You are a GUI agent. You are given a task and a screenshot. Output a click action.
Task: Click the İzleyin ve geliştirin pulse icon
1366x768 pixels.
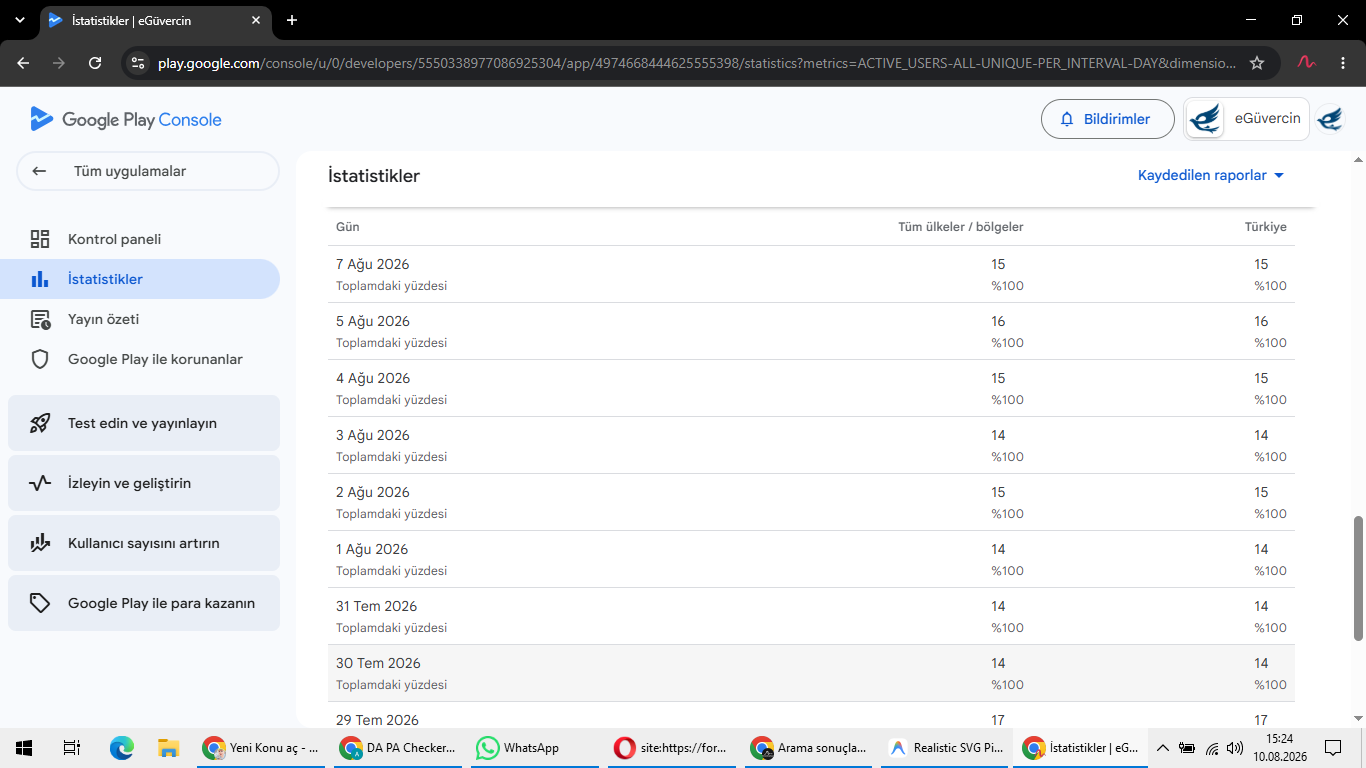click(x=40, y=483)
